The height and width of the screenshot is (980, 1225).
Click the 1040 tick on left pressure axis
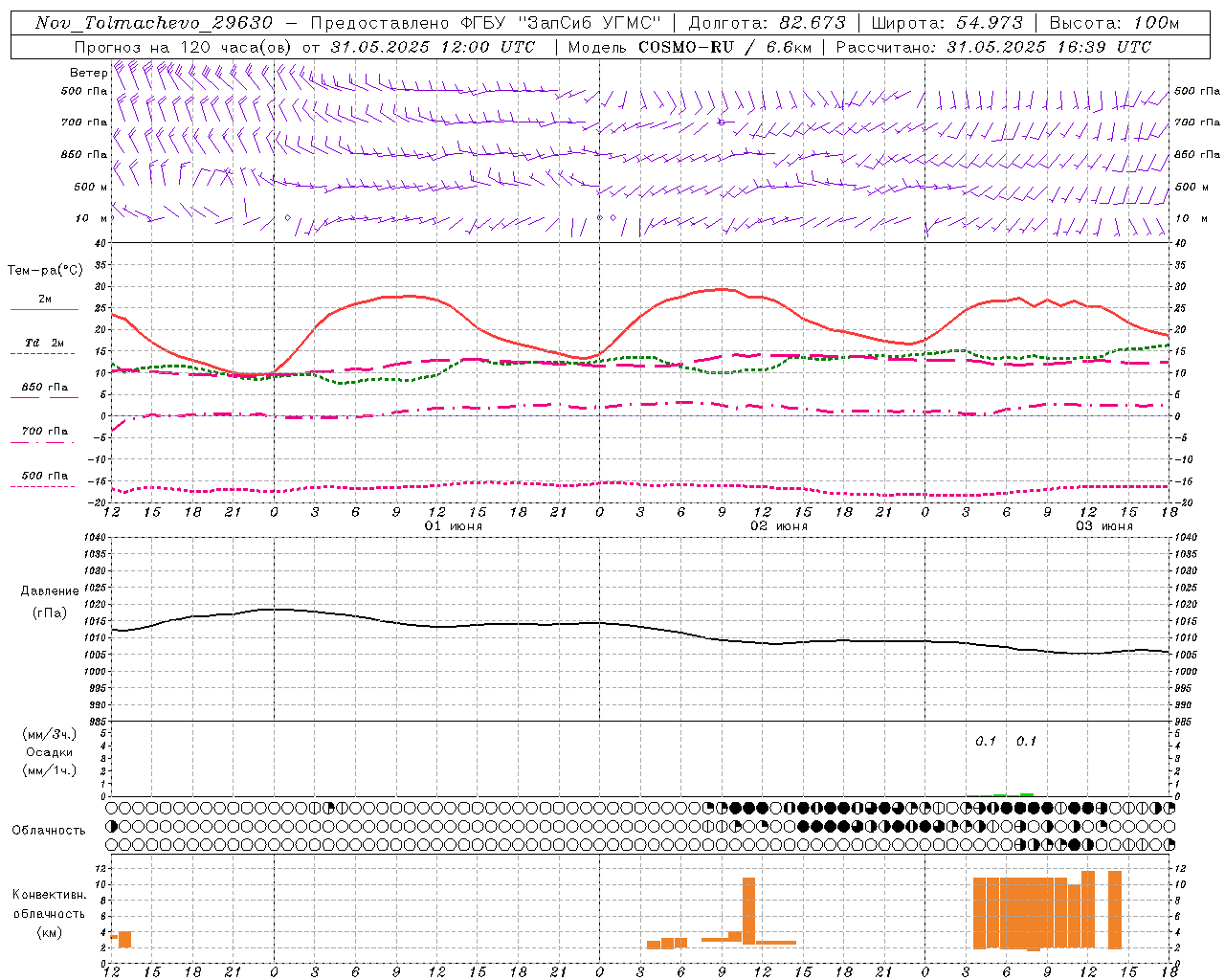(97, 538)
